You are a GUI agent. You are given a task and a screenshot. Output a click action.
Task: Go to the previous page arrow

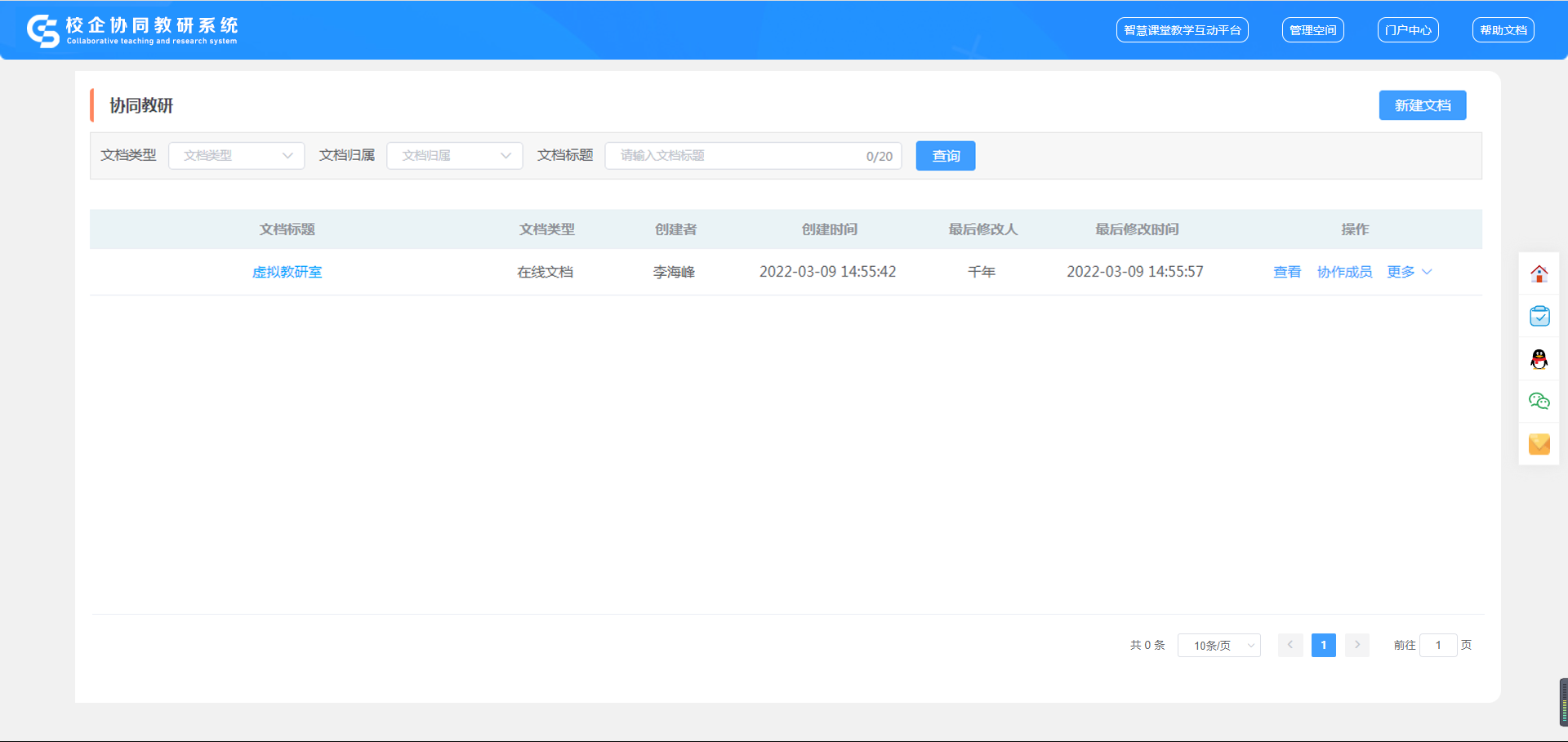coord(1290,645)
